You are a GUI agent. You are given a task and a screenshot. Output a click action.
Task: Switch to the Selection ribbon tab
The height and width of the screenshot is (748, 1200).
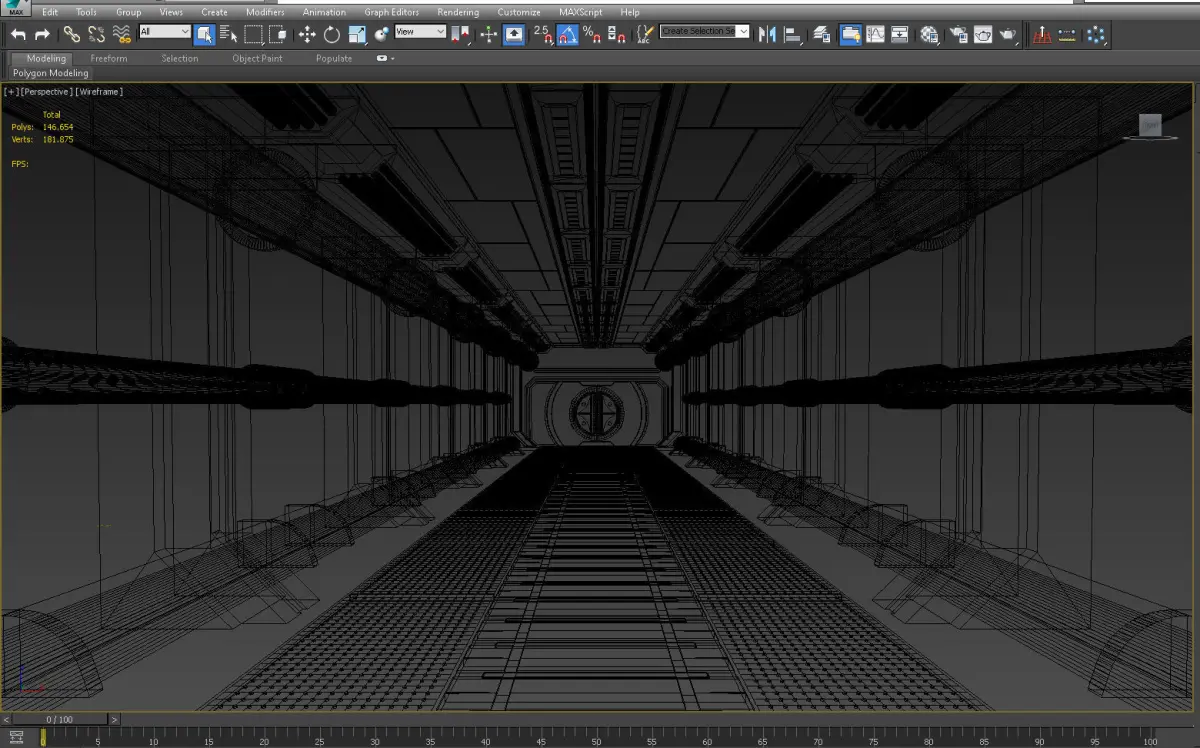[x=180, y=59]
